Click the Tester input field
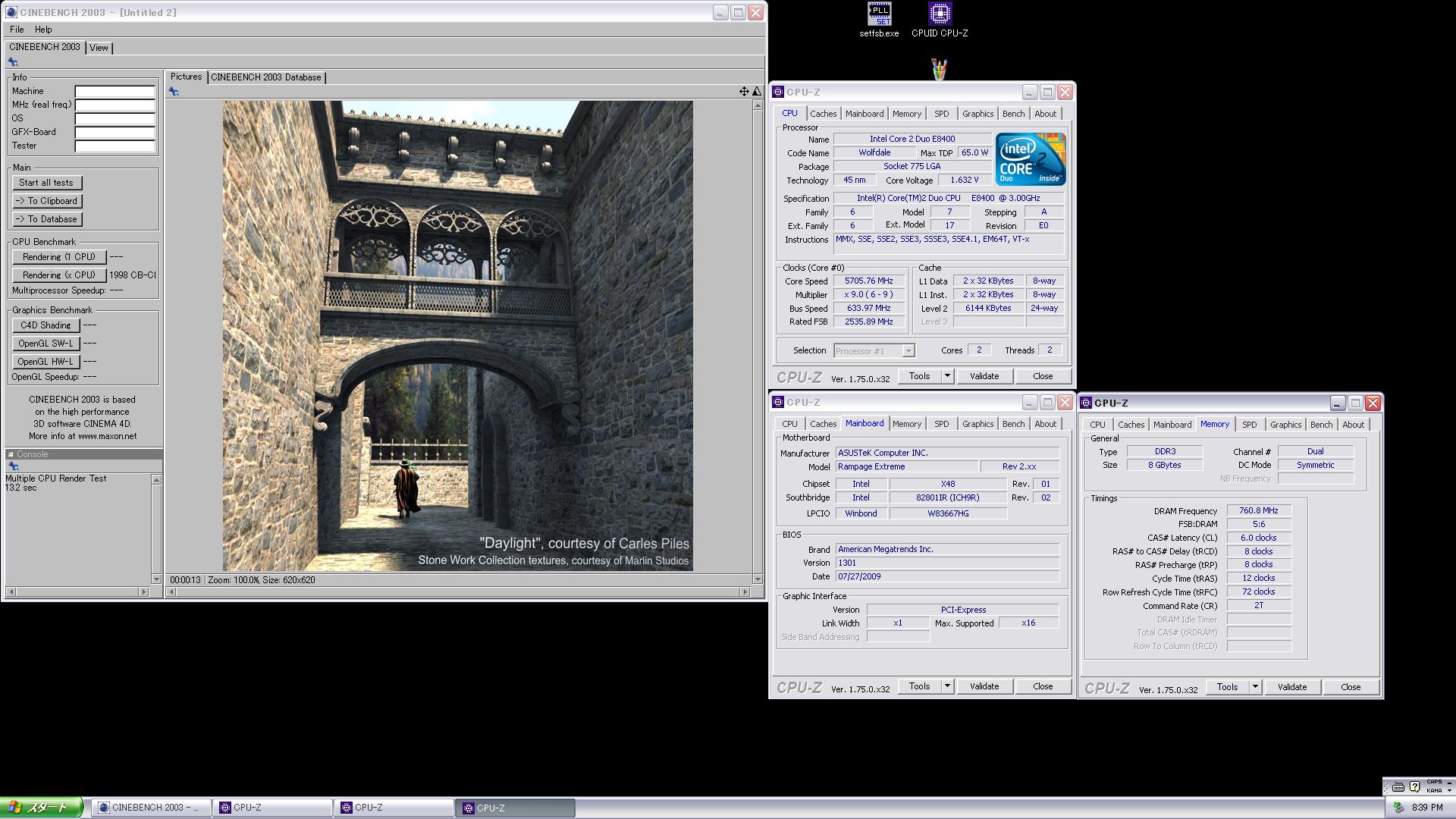 (x=115, y=146)
